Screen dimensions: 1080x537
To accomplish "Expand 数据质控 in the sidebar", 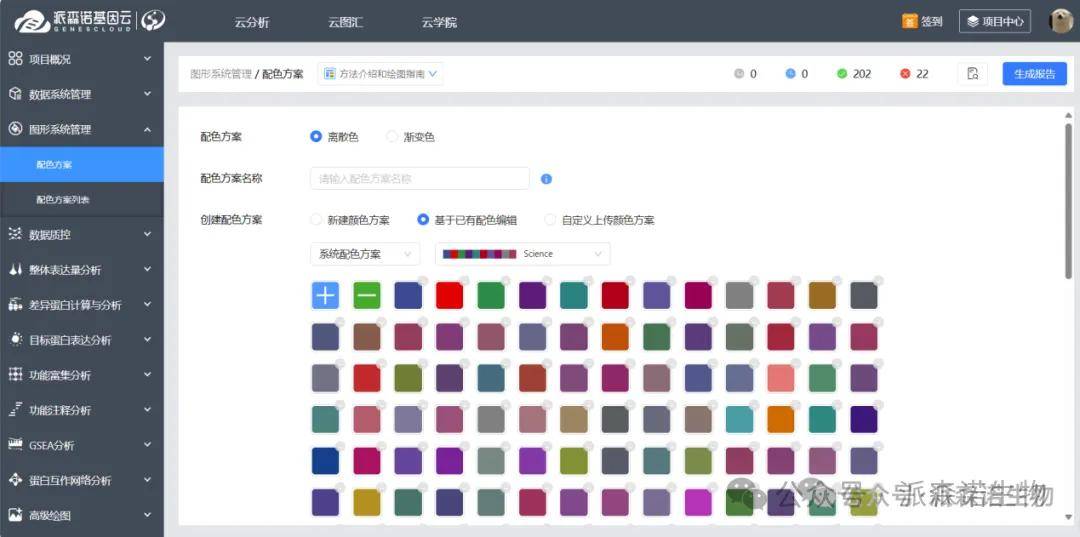I will (80, 235).
